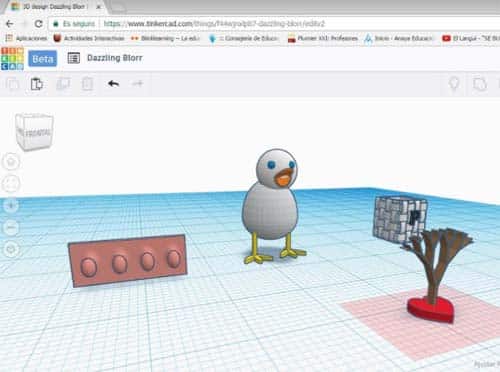Click the Duplicate toolbar icon
Viewport: 500px width, 372px height.
click(x=63, y=84)
